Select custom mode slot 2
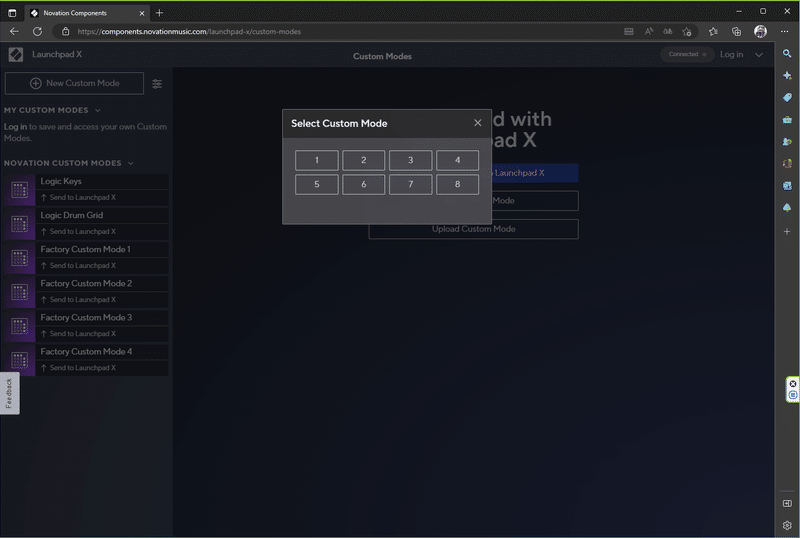800x538 pixels. pos(363,160)
